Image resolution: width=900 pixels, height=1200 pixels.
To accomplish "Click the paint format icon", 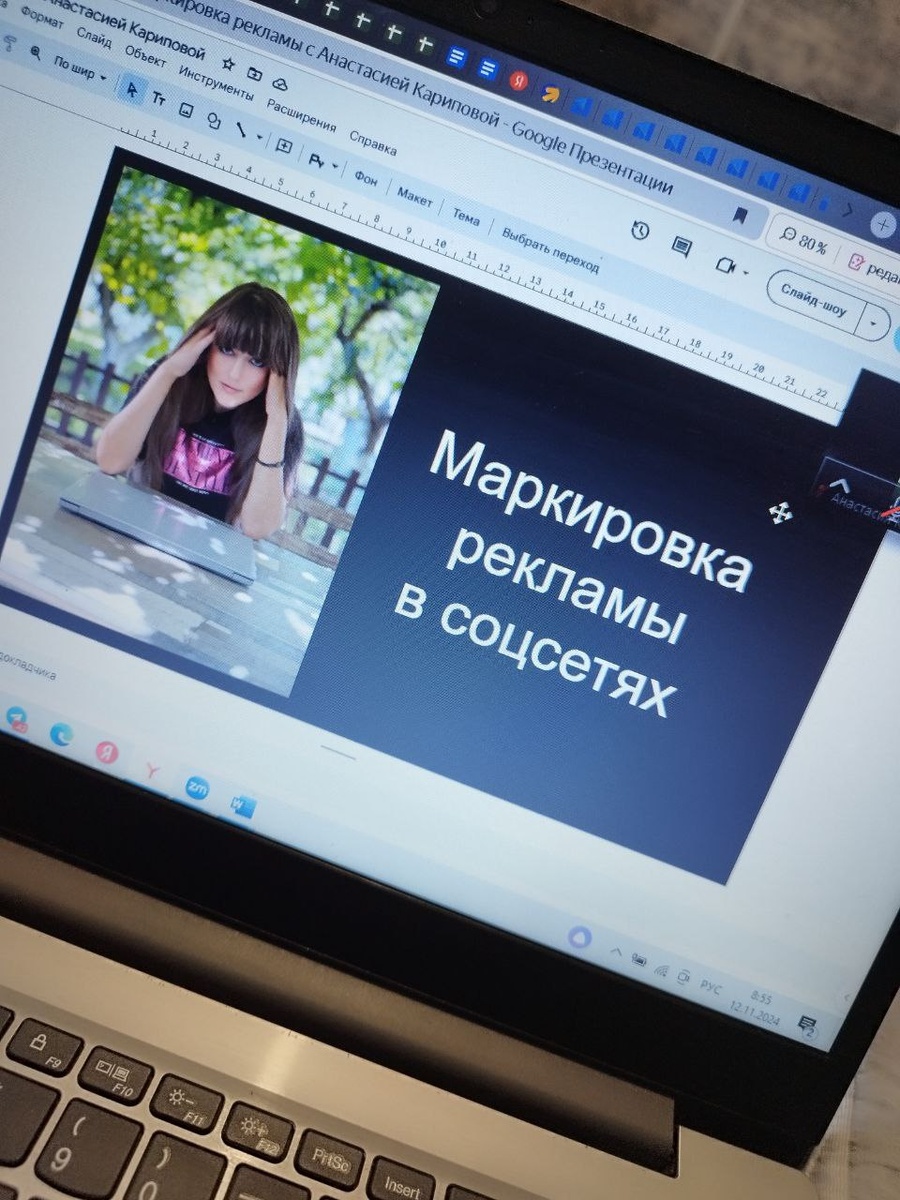I will point(10,43).
